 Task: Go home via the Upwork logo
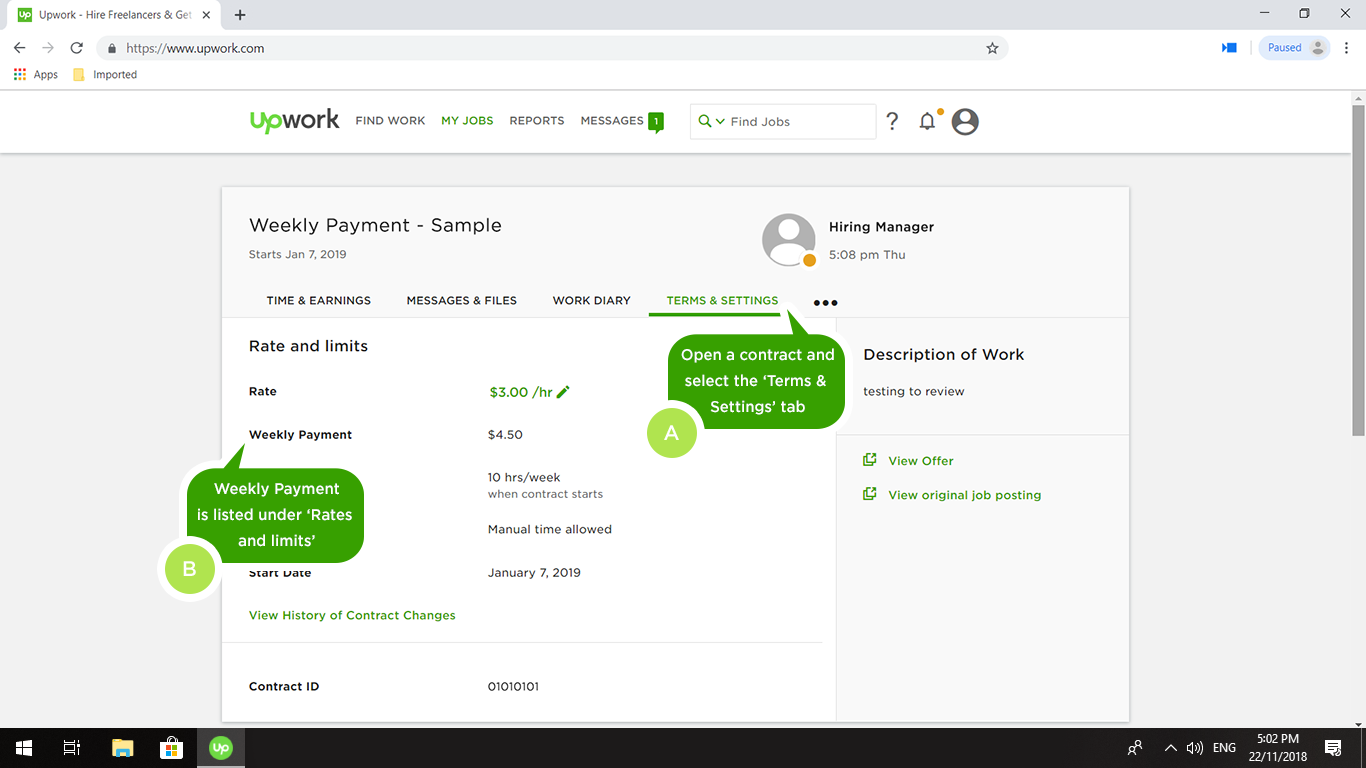pyautogui.click(x=294, y=120)
